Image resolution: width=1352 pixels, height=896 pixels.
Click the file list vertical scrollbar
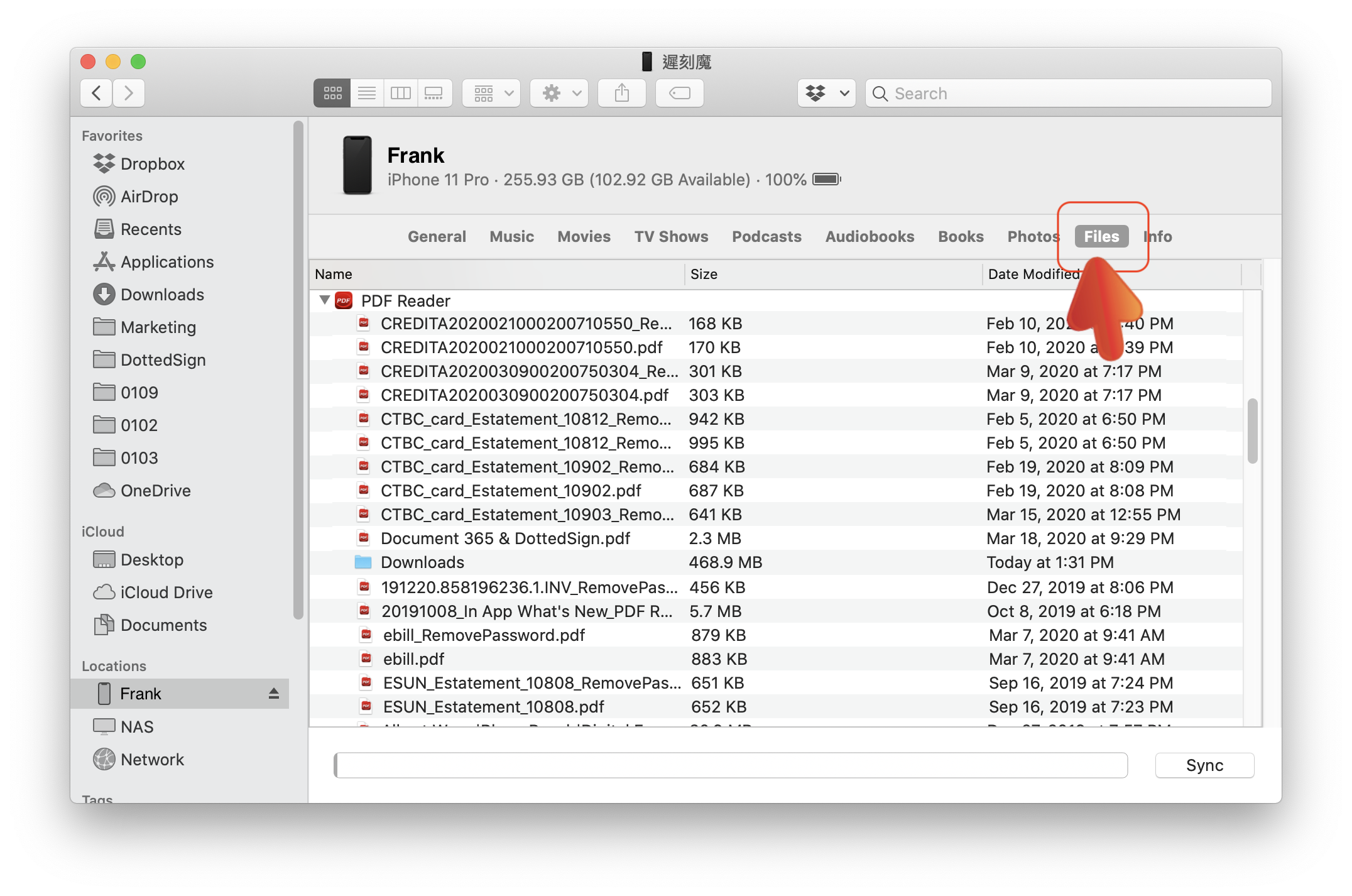(x=1252, y=431)
